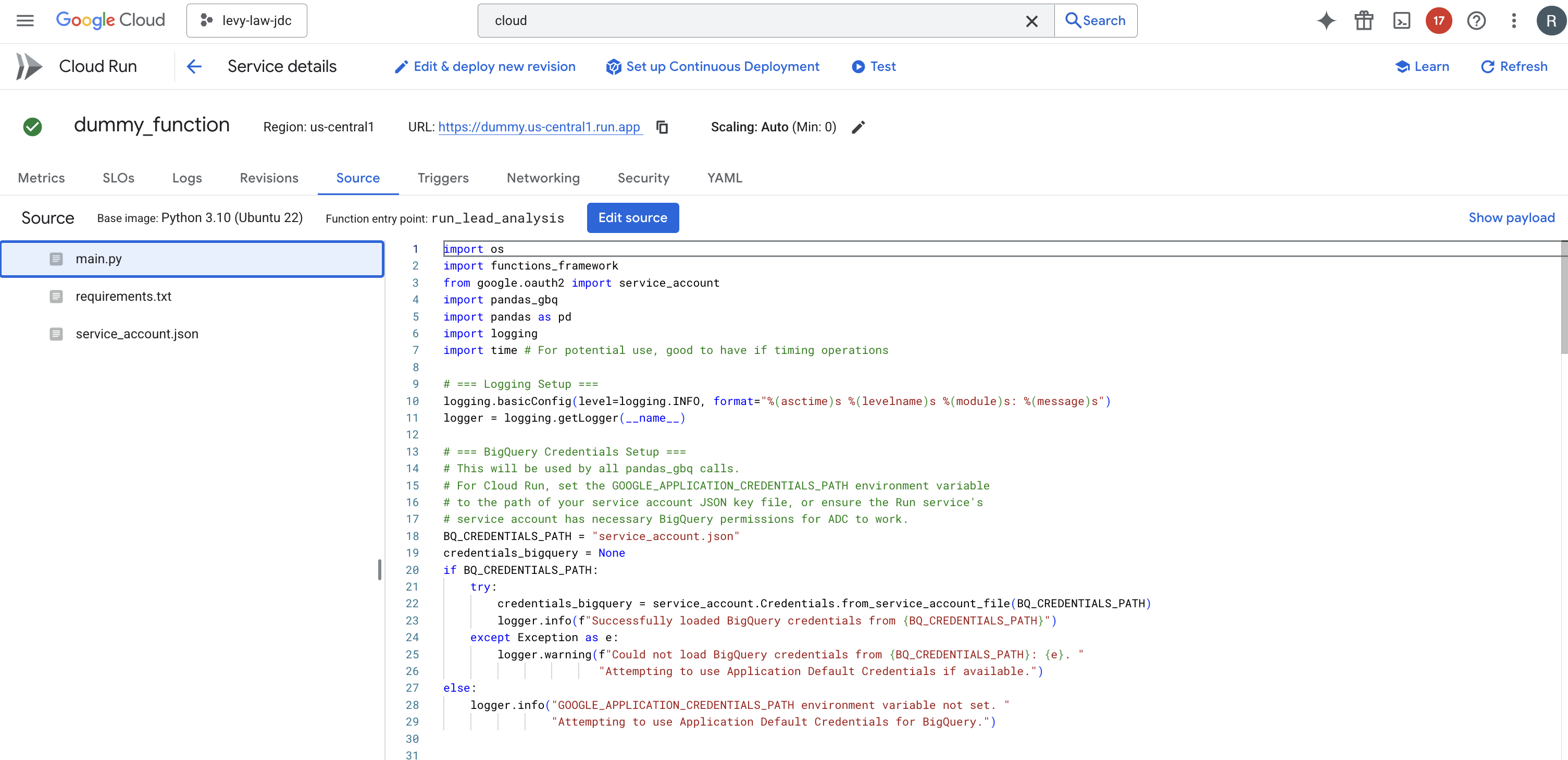Switch to the YAML tab
The width and height of the screenshot is (1568, 760).
pyautogui.click(x=724, y=178)
